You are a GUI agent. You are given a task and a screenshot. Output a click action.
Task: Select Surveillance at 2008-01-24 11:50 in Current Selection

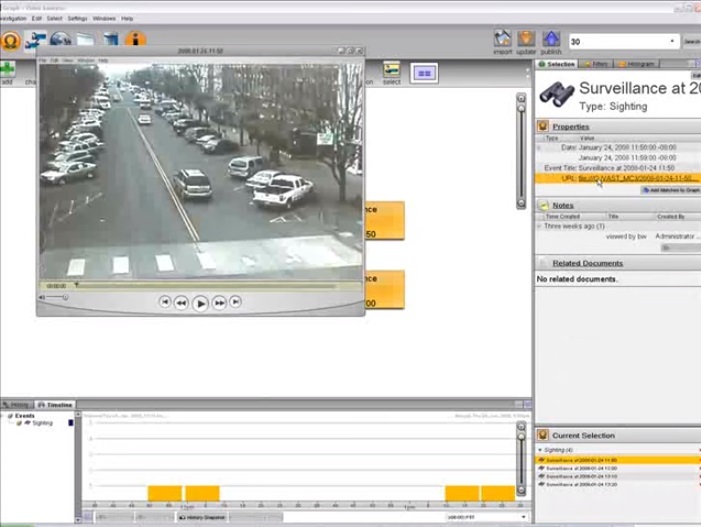[618, 460]
